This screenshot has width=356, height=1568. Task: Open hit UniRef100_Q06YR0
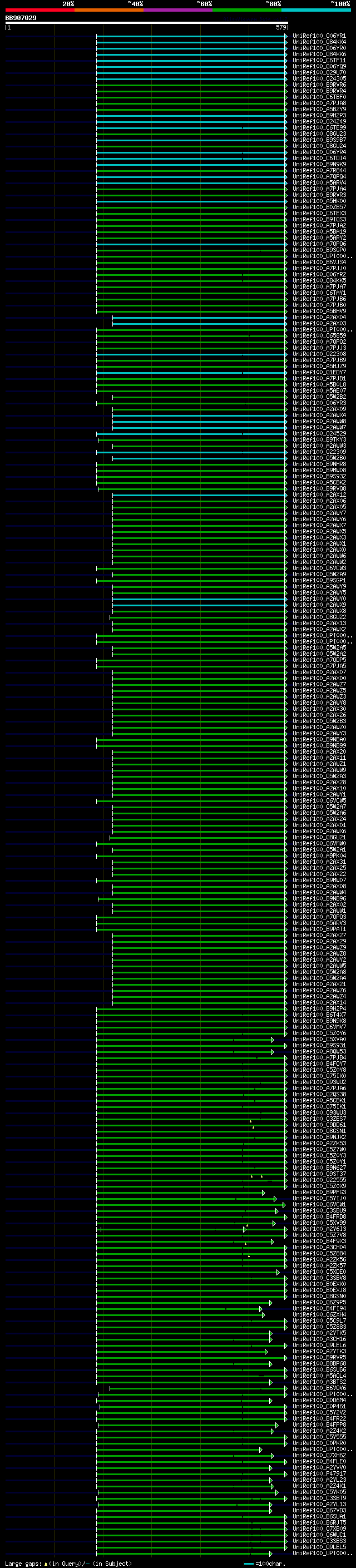pyautogui.click(x=319, y=48)
